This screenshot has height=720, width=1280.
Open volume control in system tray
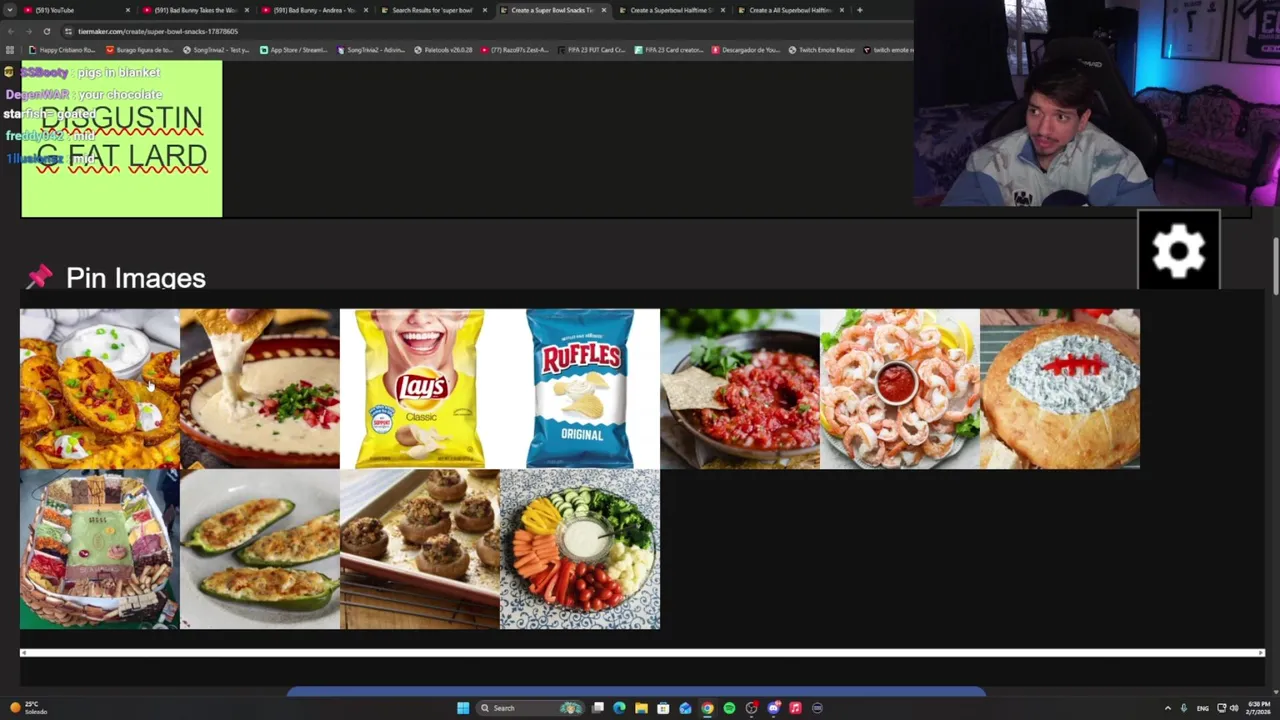(x=1234, y=708)
